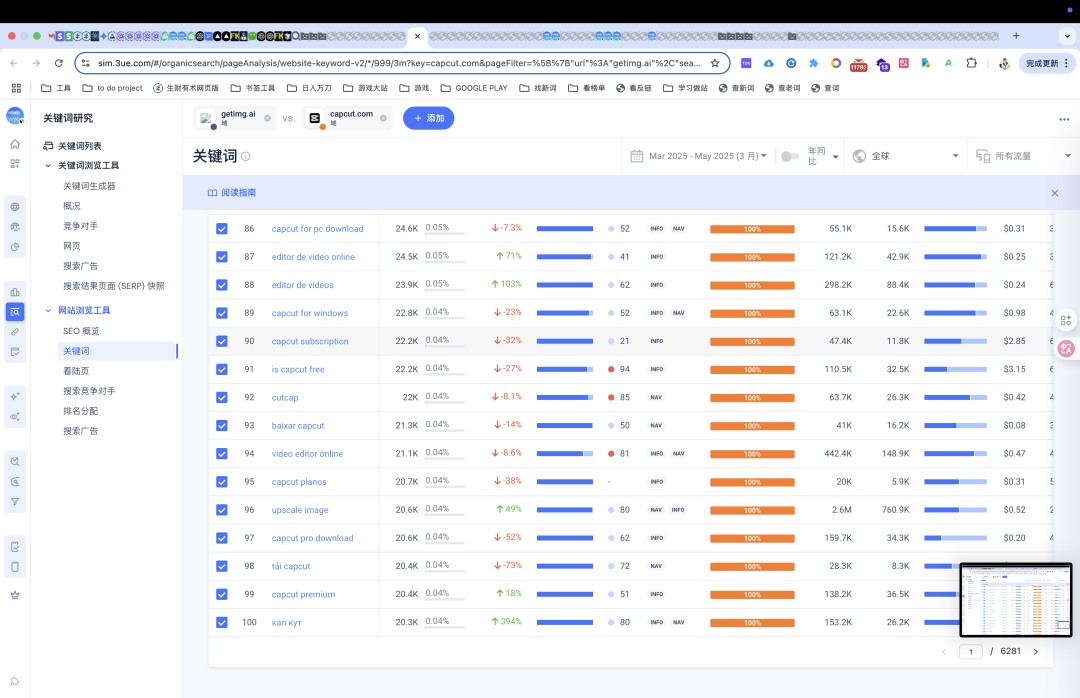
Task: Open the 游戏大站 bookmarks folder
Action: click(365, 88)
